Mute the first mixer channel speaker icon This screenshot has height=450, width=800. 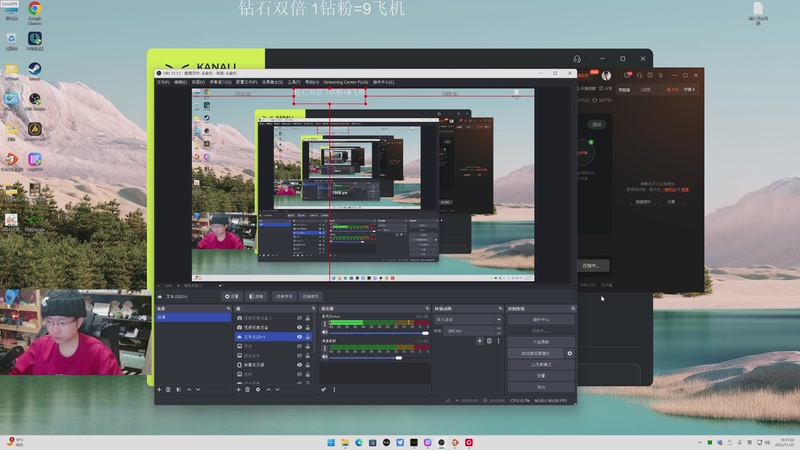tap(324, 332)
